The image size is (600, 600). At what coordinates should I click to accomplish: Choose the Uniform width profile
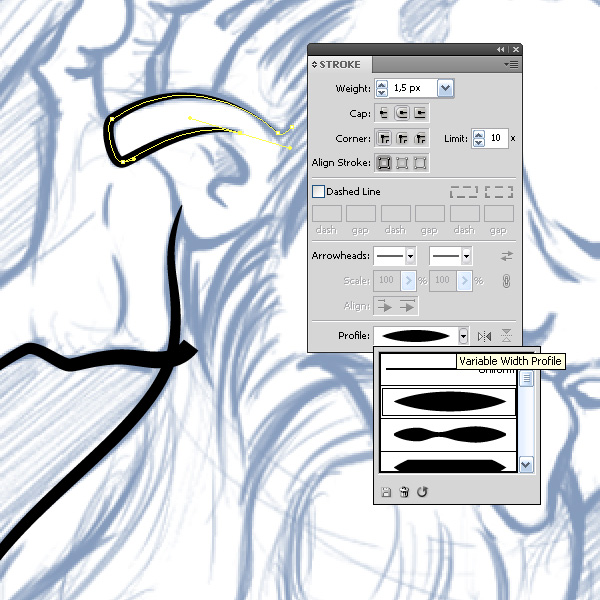(448, 369)
